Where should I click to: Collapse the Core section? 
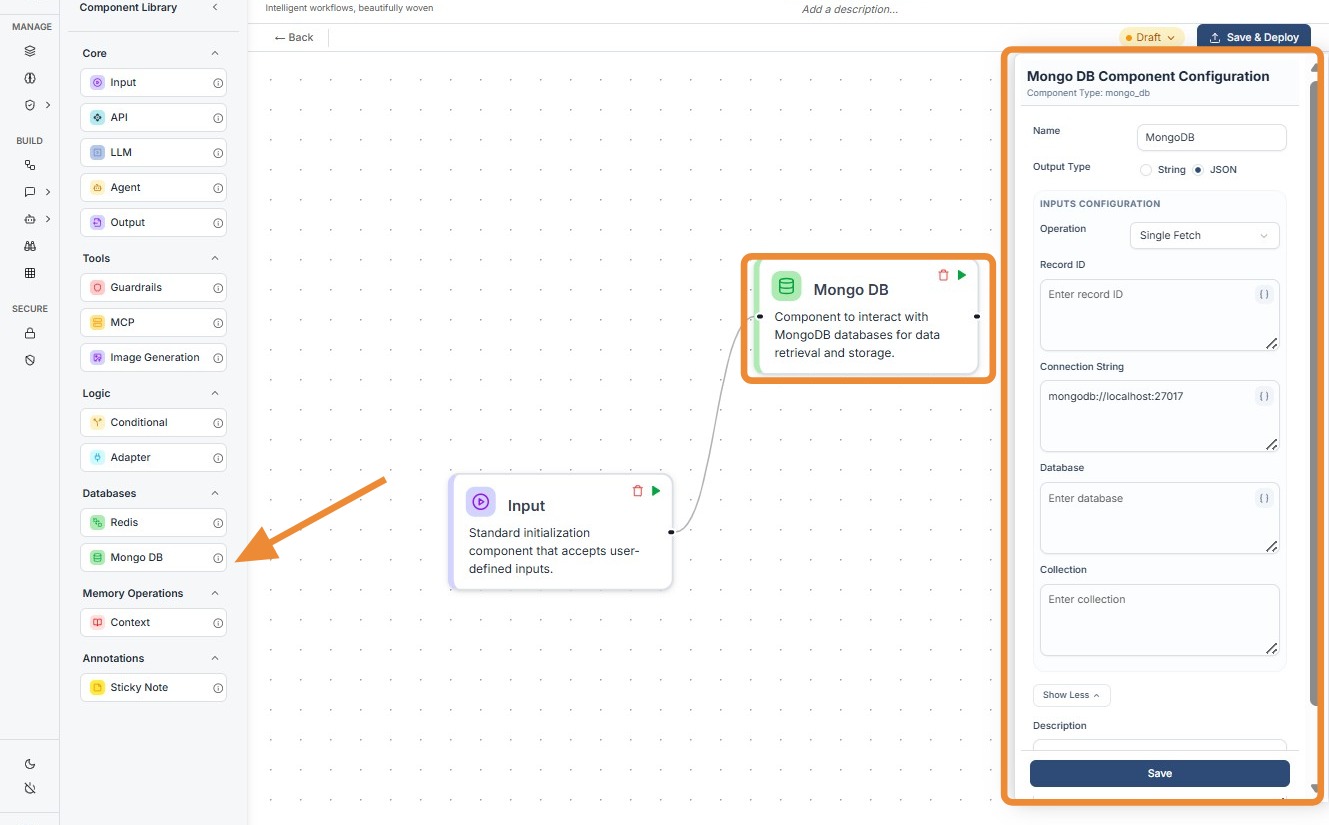pyautogui.click(x=215, y=53)
